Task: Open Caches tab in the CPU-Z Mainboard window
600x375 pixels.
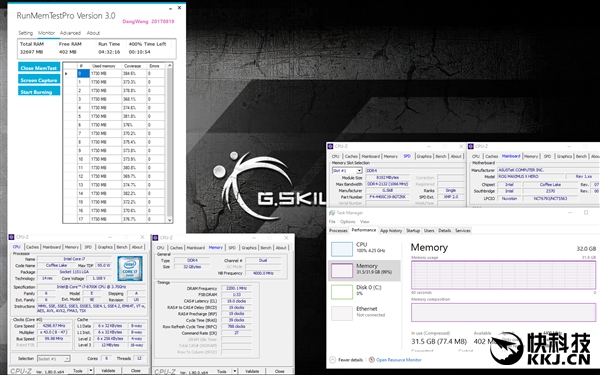Action: (x=491, y=157)
